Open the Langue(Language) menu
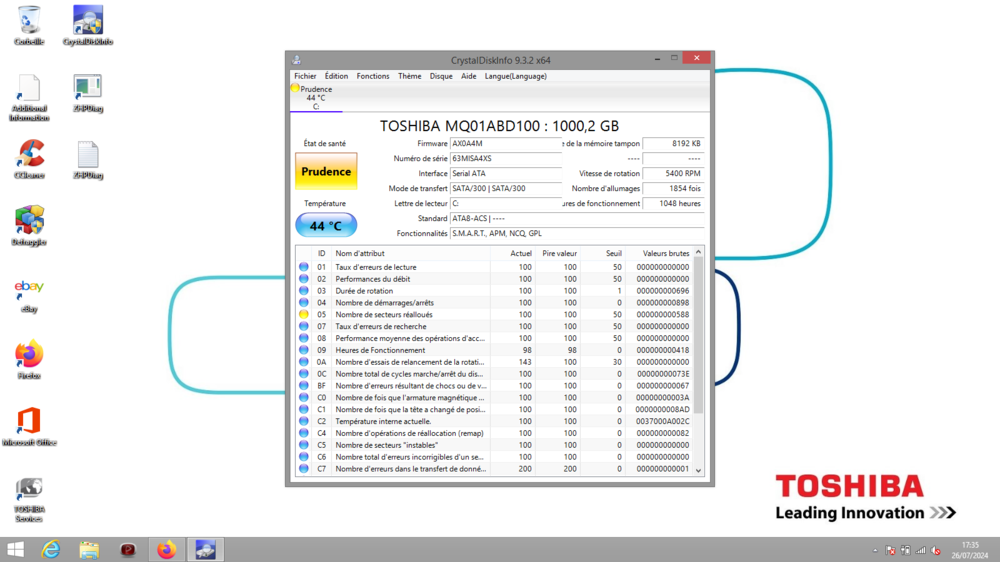 point(515,76)
